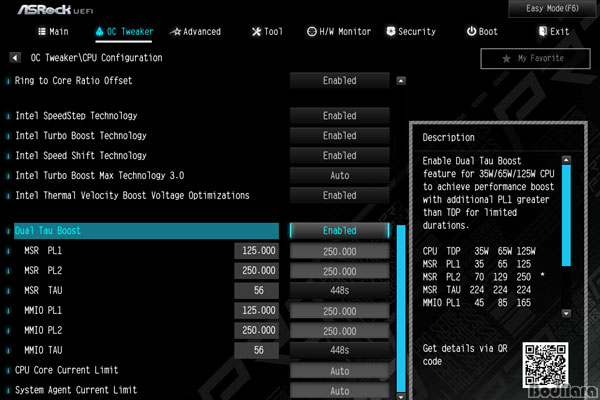Click the OC Tweaker\CPU Configuration breadcrumb
Viewport: 600px width, 400px height.
[x=96, y=58]
